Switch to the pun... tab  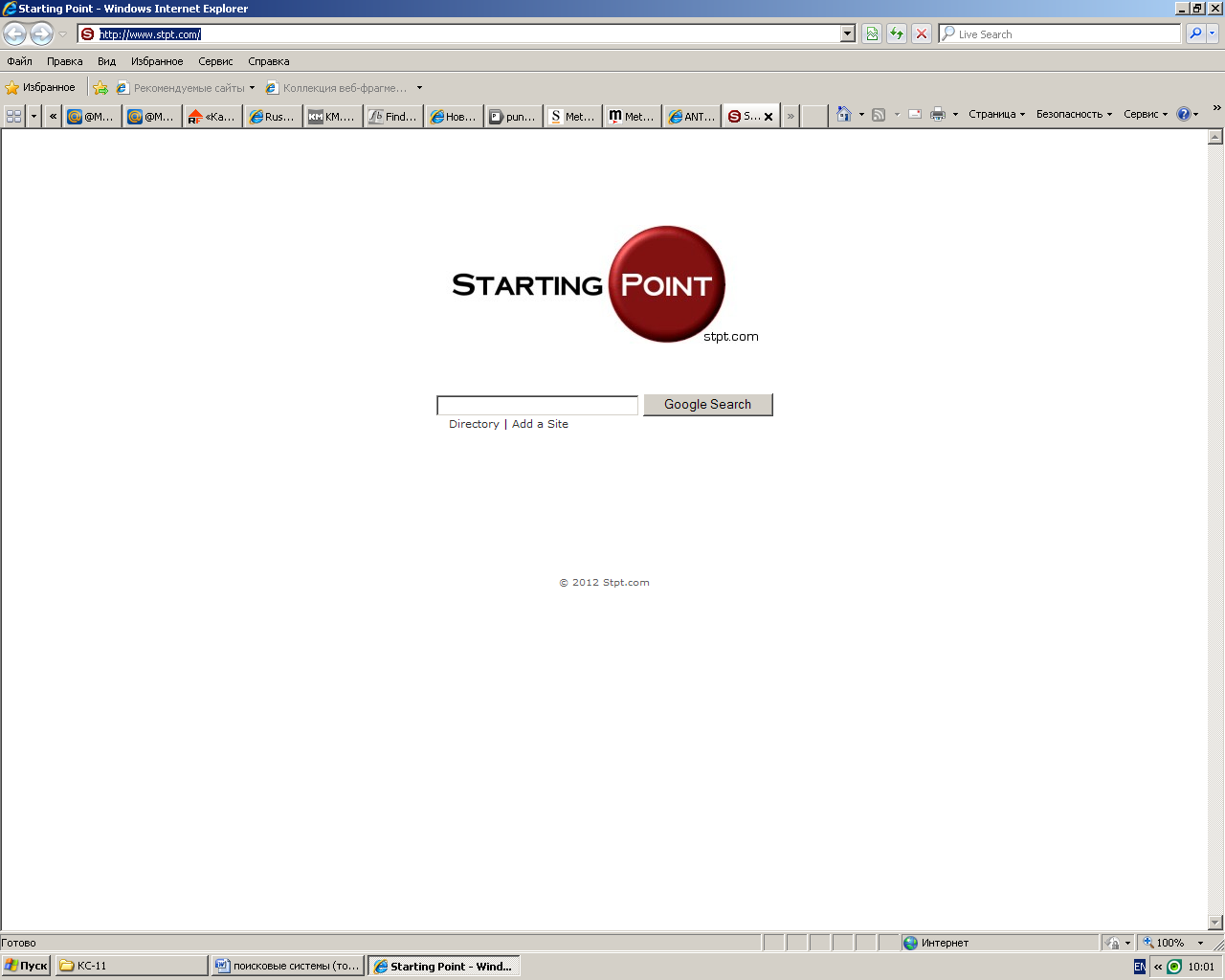tap(514, 116)
